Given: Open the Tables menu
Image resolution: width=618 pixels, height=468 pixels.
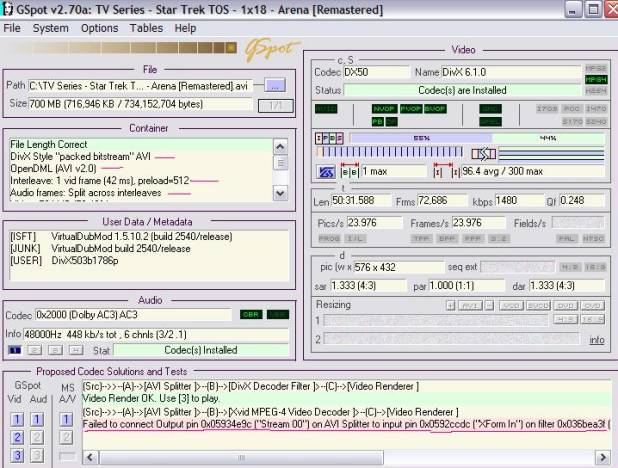Looking at the screenshot, I should [146, 28].
